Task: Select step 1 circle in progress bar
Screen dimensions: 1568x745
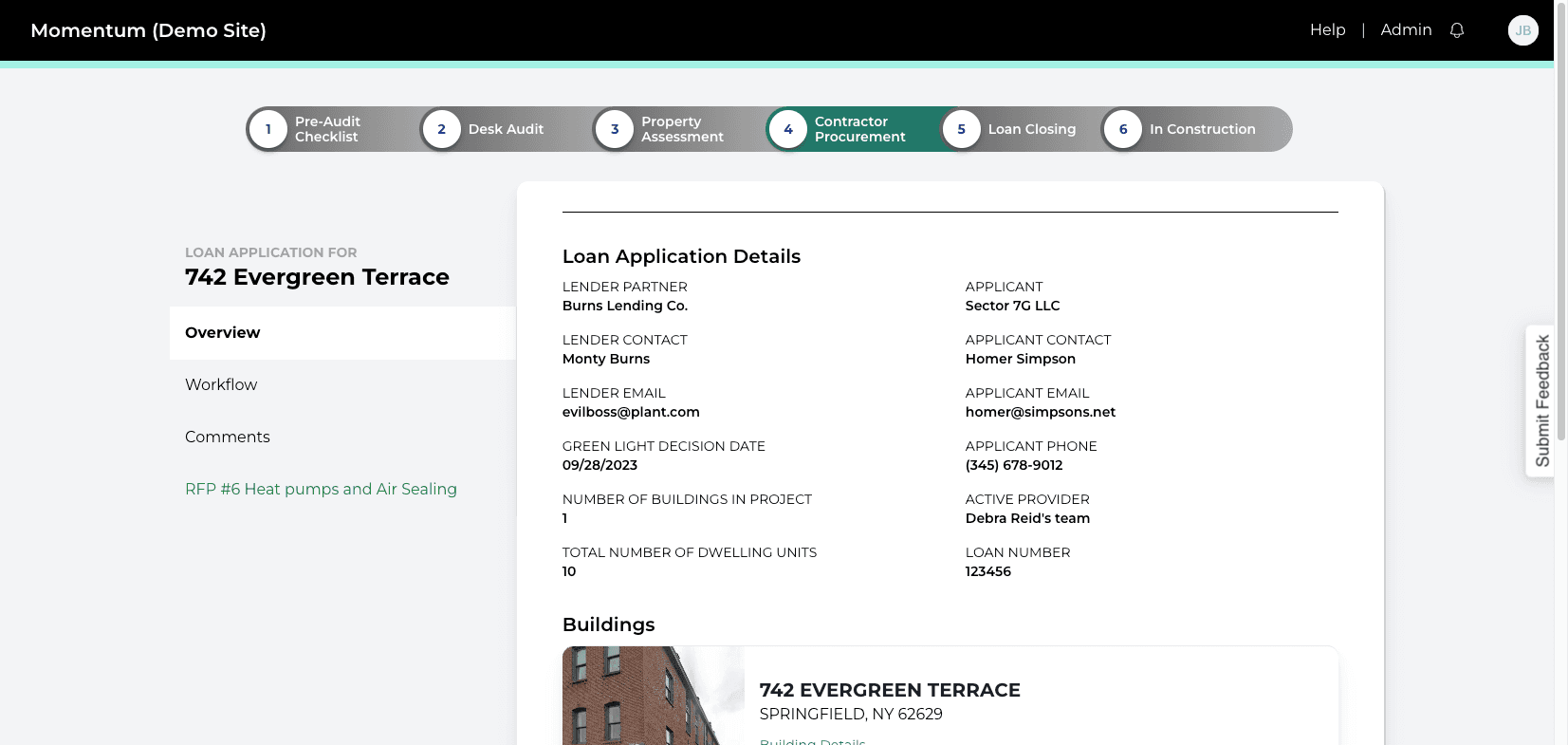Action: point(268,129)
